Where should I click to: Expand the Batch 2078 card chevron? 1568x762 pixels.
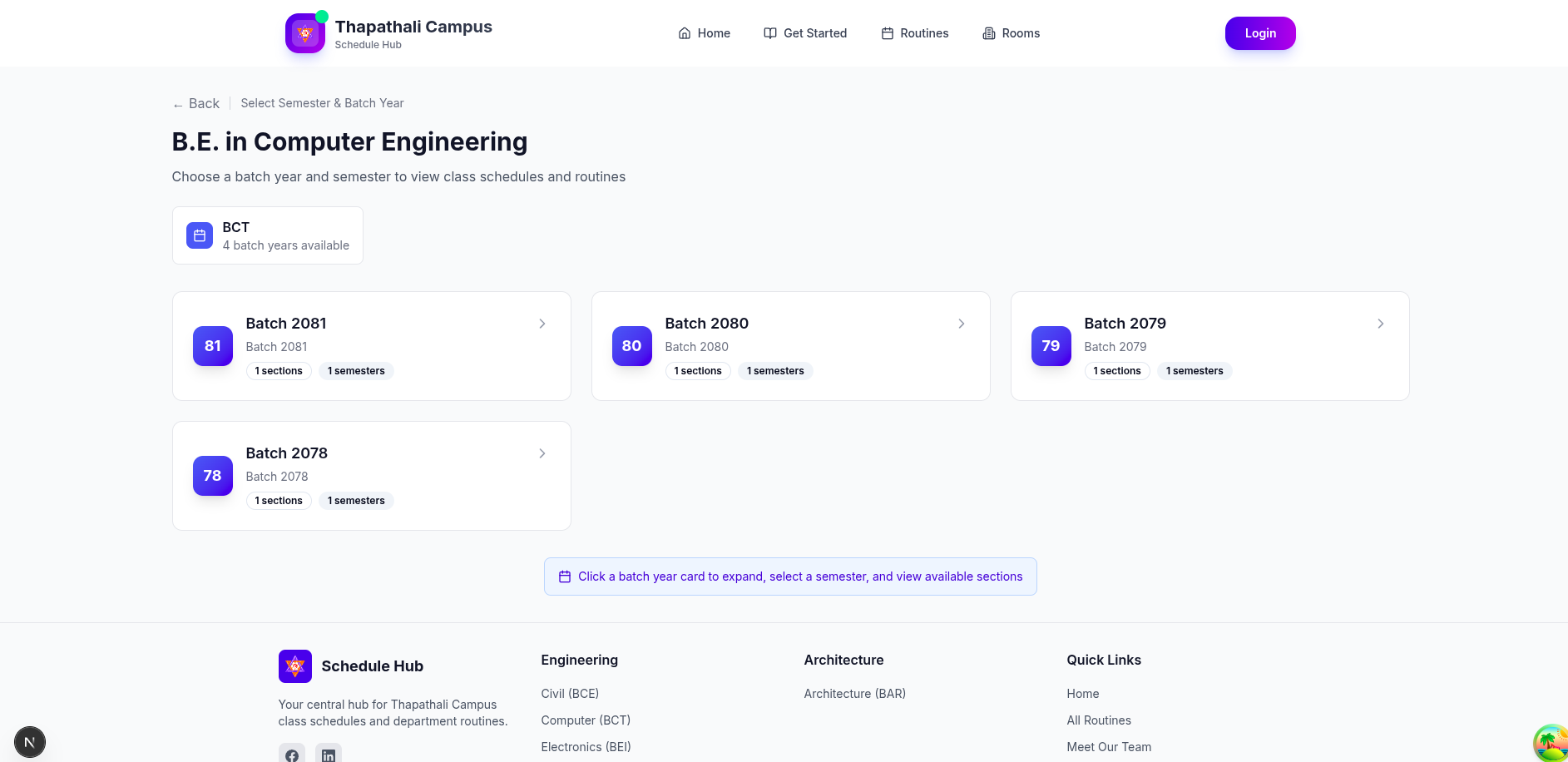click(x=542, y=453)
